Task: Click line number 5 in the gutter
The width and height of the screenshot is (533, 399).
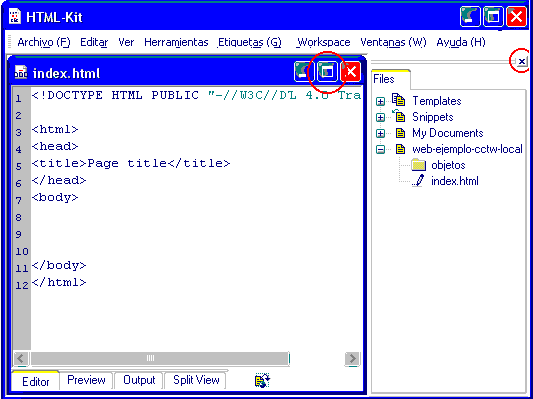Action: coord(18,167)
